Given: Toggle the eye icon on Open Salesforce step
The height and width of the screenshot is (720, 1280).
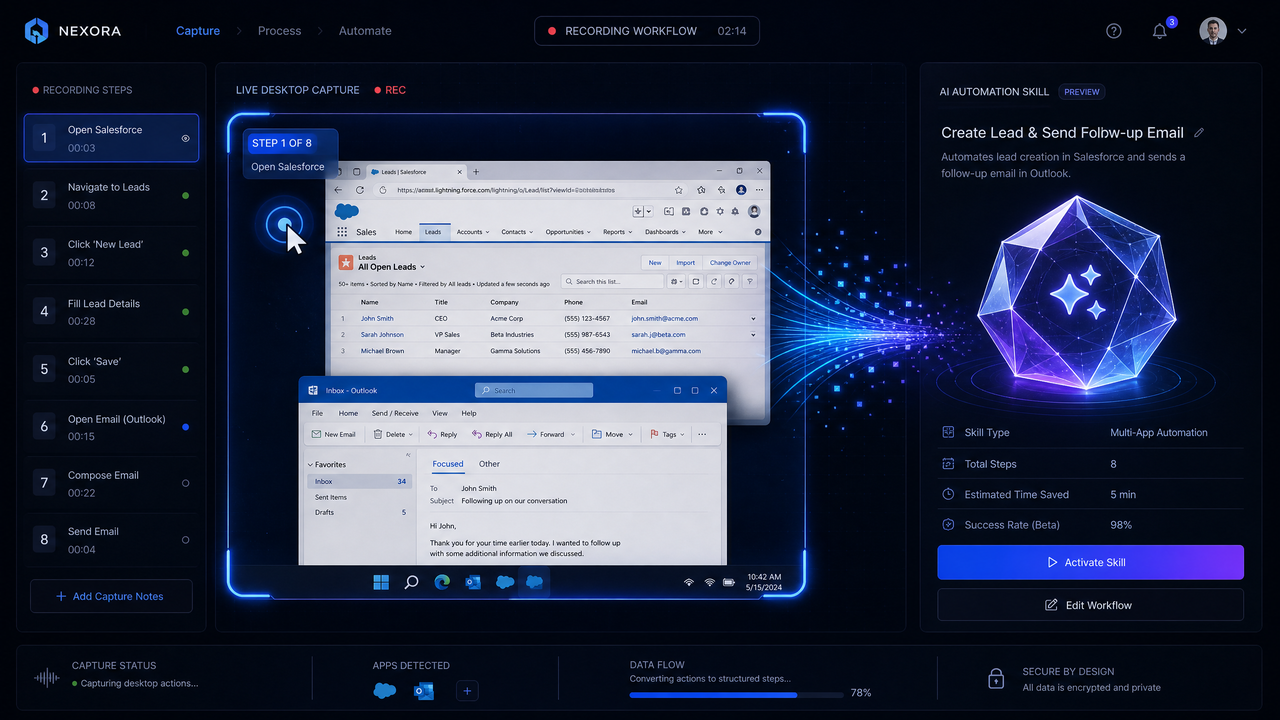Looking at the screenshot, I should click(x=185, y=139).
